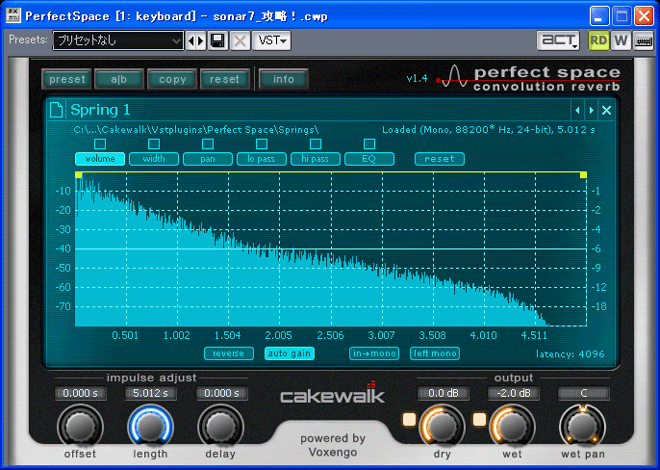This screenshot has width=660, height=470.
Task: Toggle the auto gain button
Action: pyautogui.click(x=289, y=353)
